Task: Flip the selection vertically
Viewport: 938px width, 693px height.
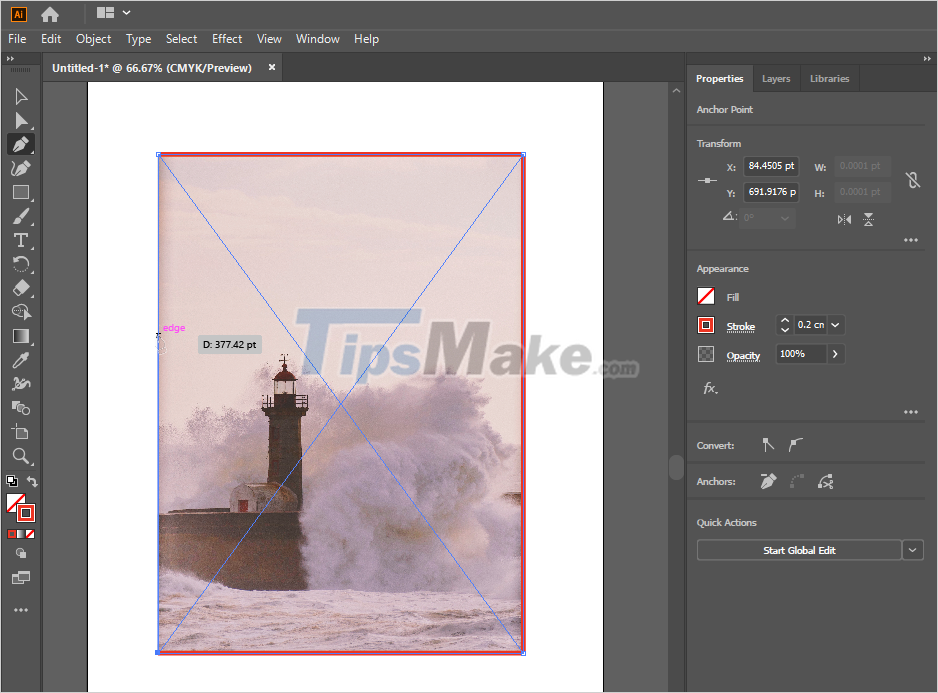Action: 868,218
